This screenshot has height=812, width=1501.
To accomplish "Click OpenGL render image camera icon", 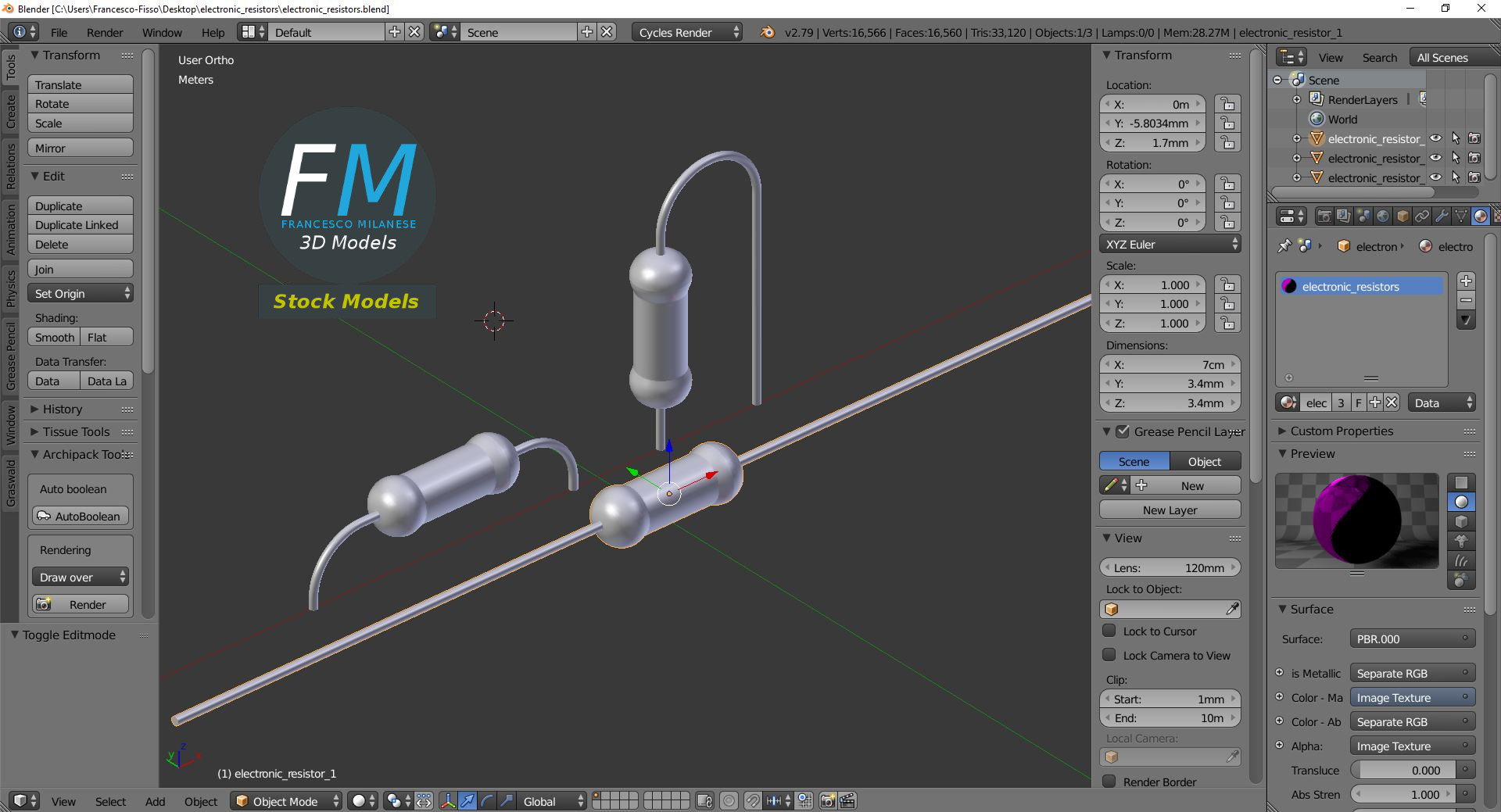I will pos(828,801).
